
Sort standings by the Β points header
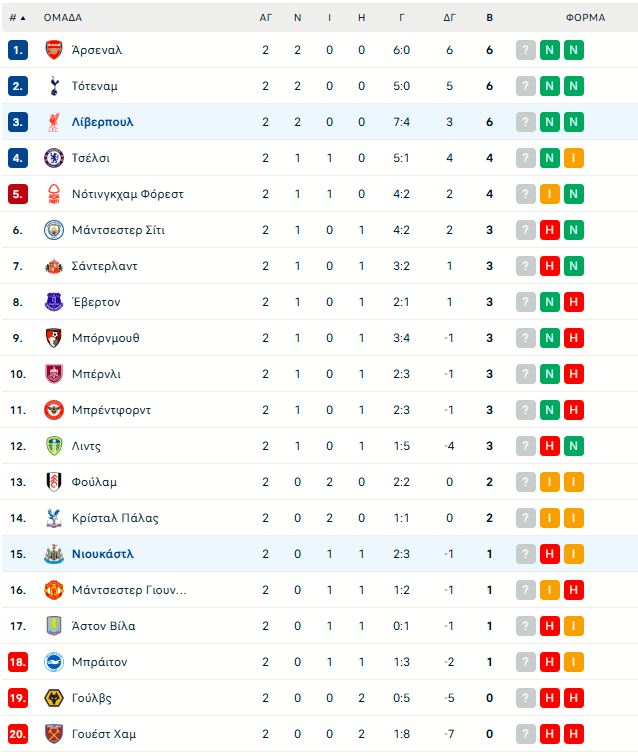[x=489, y=18]
